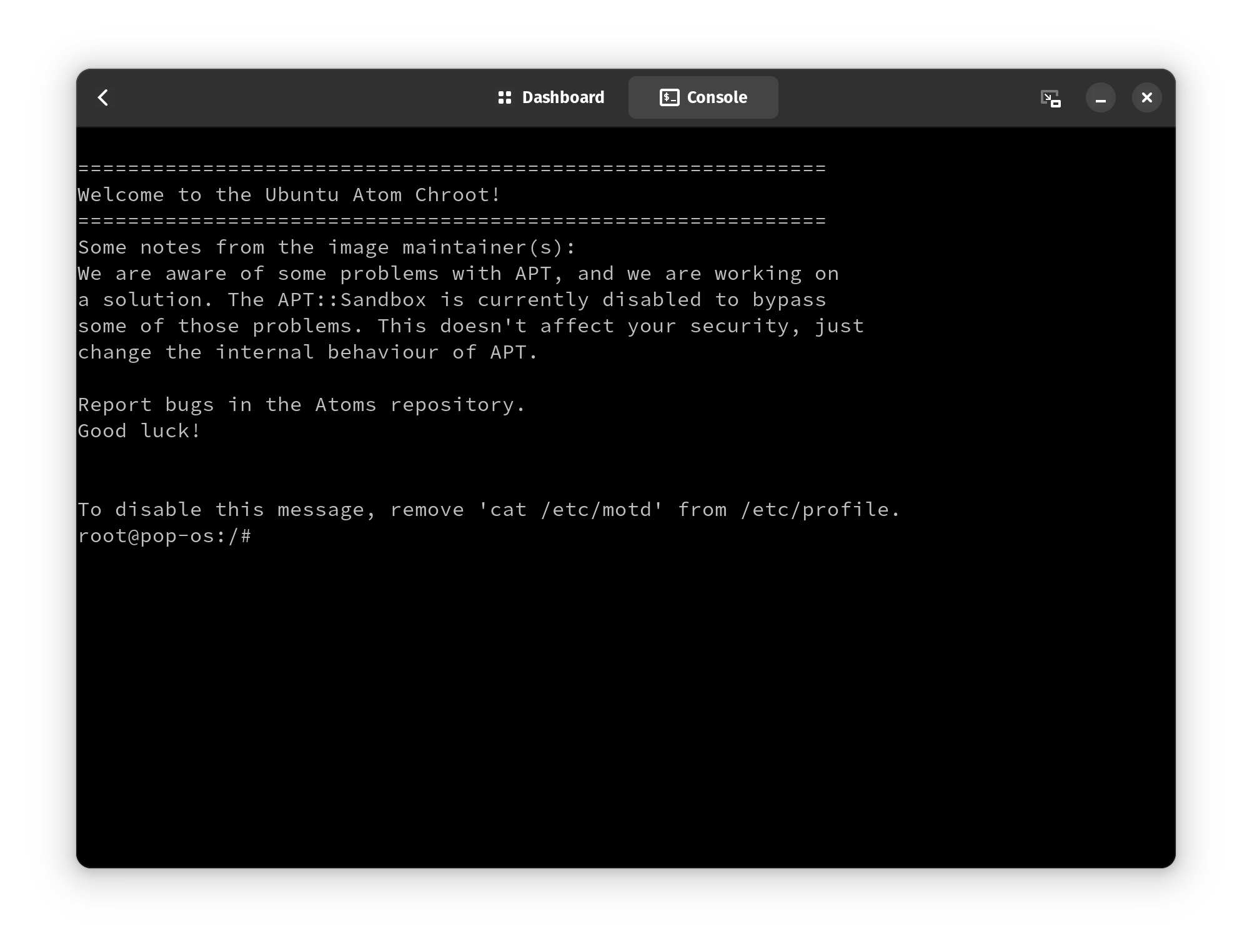
Task: Click the Welcome to Ubuntu Atom Chroot heading
Action: click(288, 194)
